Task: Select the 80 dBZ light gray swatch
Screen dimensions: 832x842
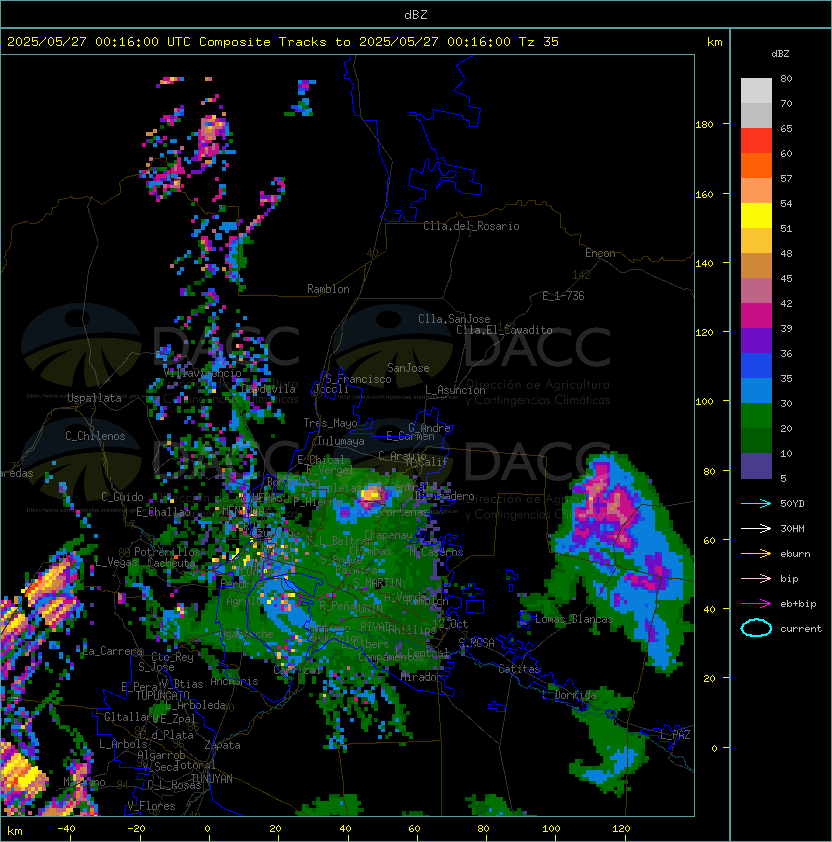Action: (x=756, y=90)
